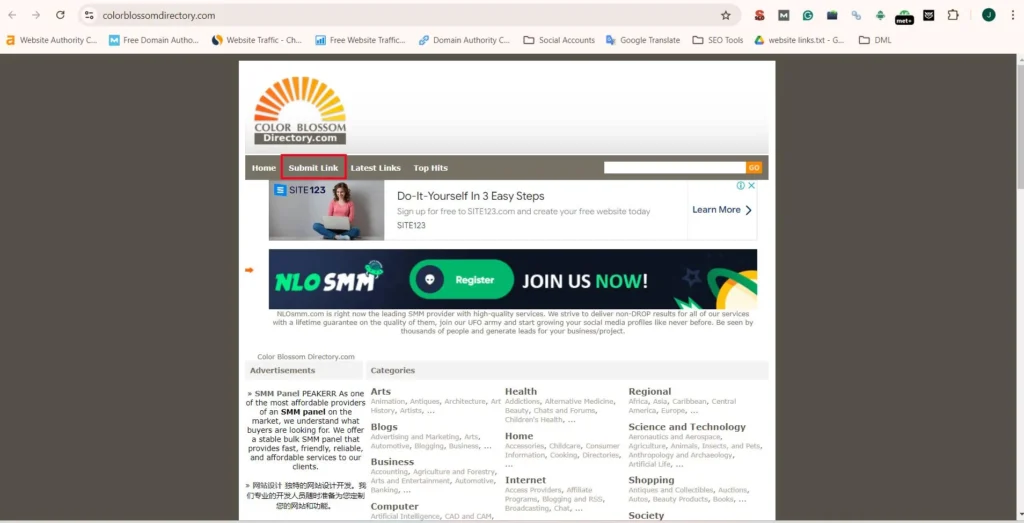Screen dimensions: 1024x523
Task: Open the Affiliate Programs subcategory link
Action: (549, 494)
